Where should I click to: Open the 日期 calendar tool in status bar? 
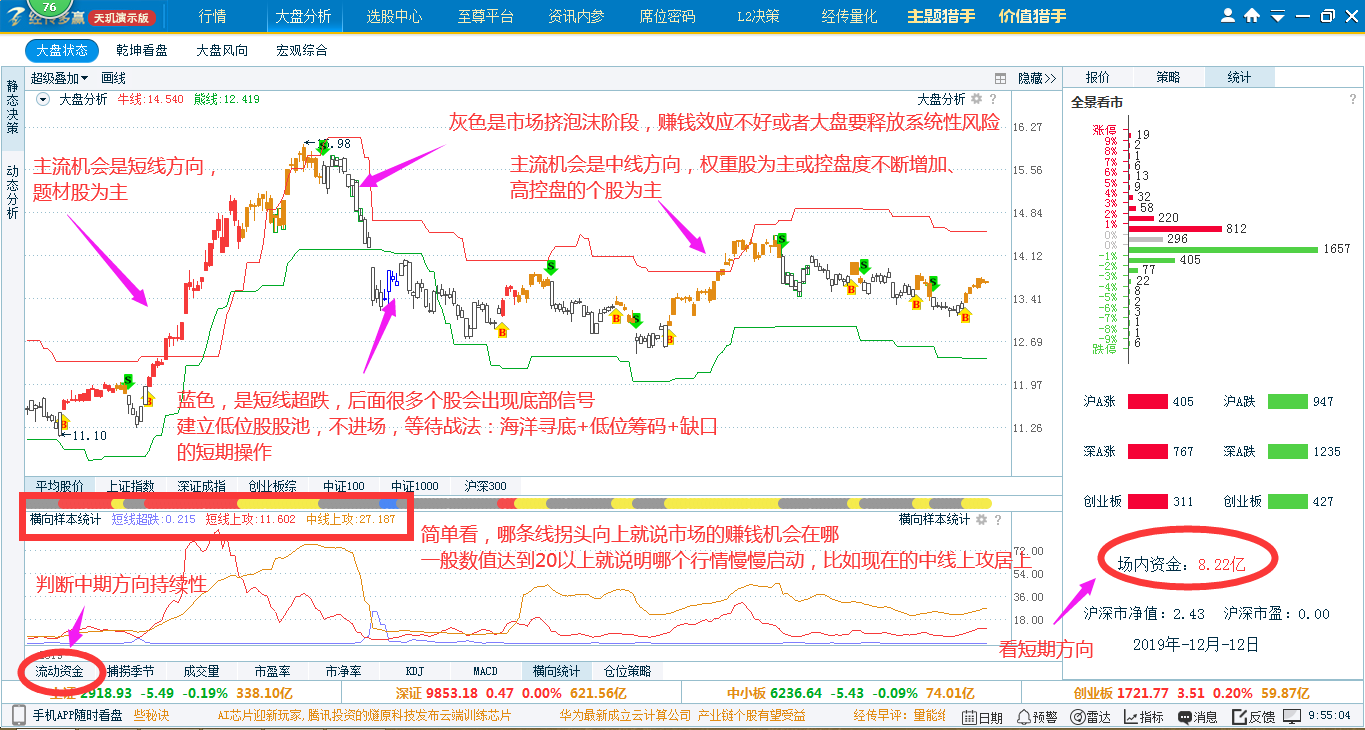click(982, 716)
